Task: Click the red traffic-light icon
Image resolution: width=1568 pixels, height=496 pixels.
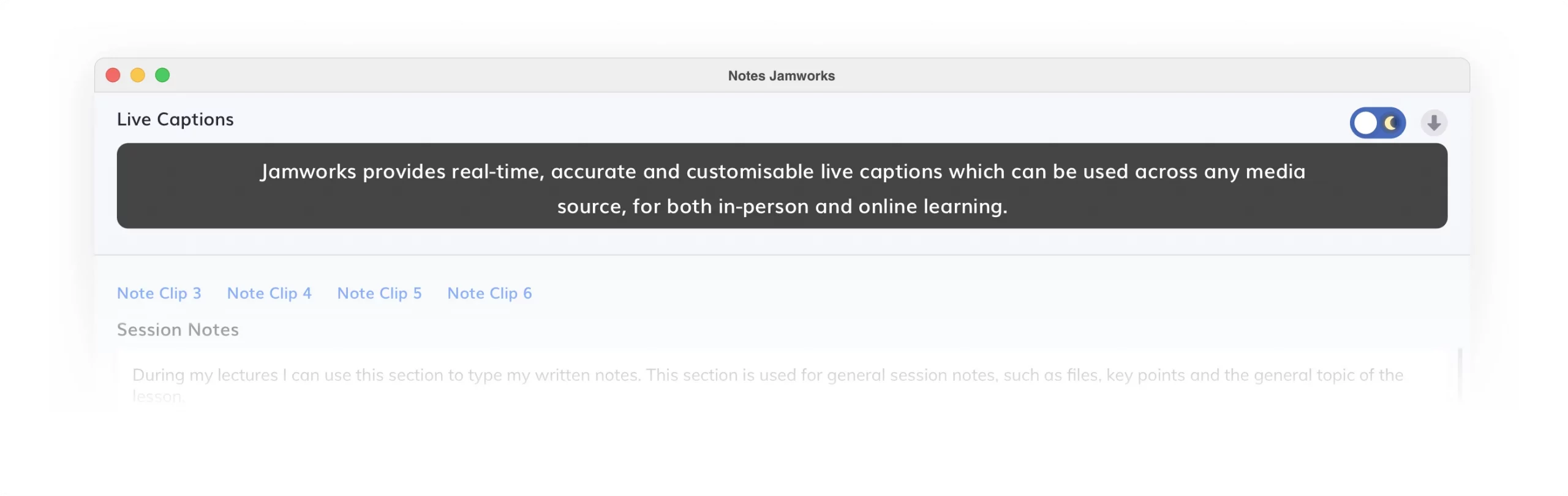Action: point(113,75)
